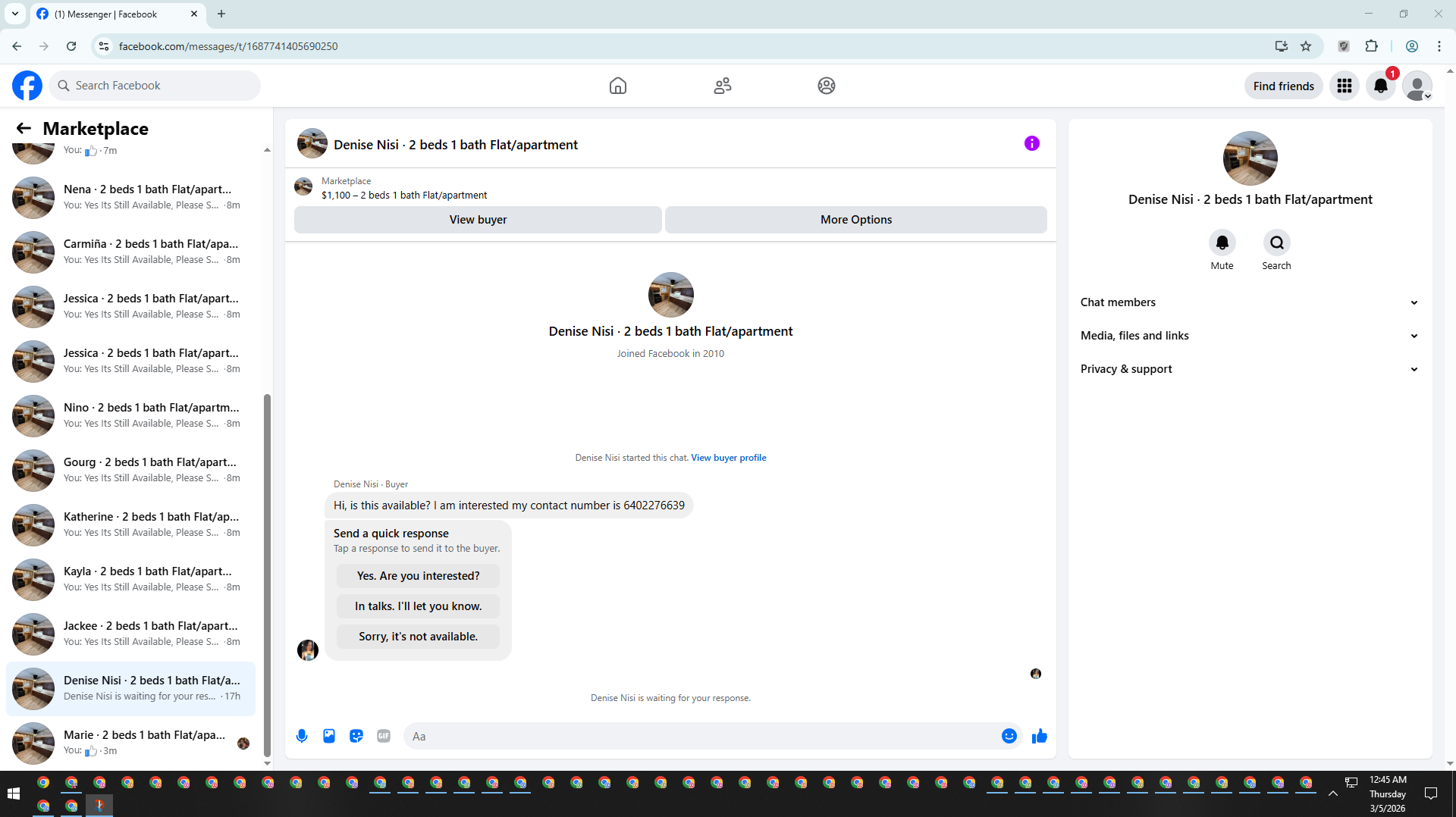Image resolution: width=1456 pixels, height=817 pixels.
Task: Open conversation information purple icon
Action: click(x=1032, y=143)
